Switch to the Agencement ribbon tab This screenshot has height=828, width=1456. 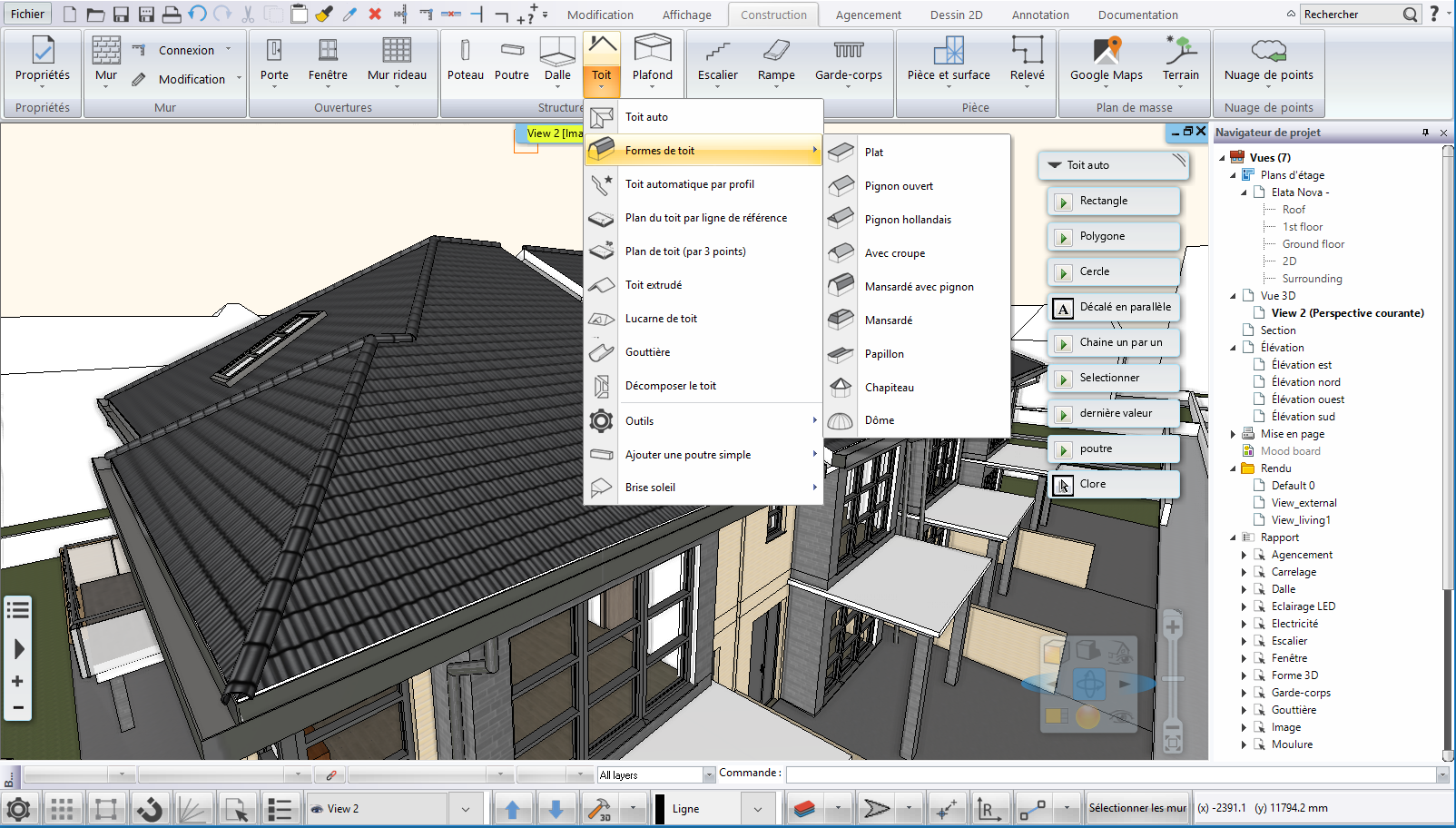click(868, 15)
